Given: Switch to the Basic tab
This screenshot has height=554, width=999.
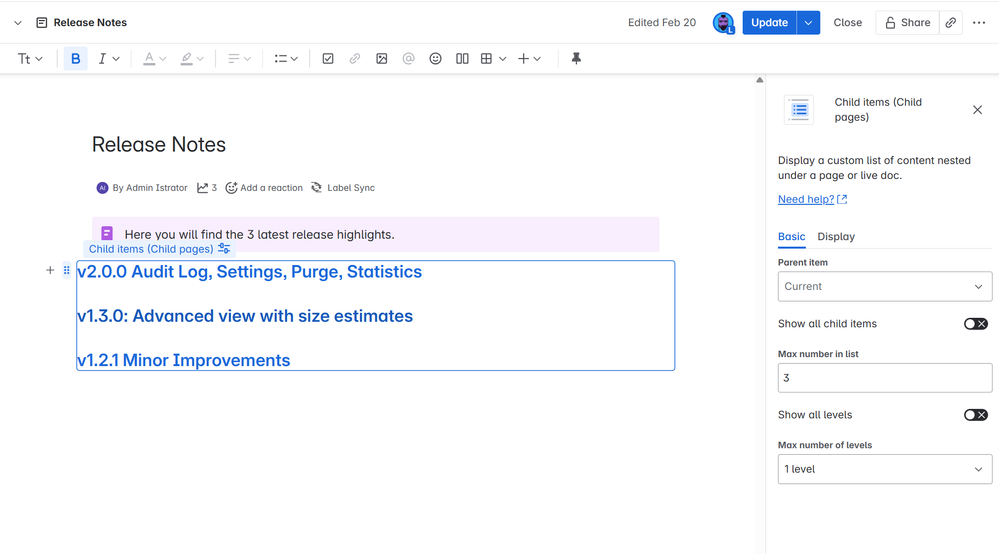Looking at the screenshot, I should pyautogui.click(x=791, y=236).
